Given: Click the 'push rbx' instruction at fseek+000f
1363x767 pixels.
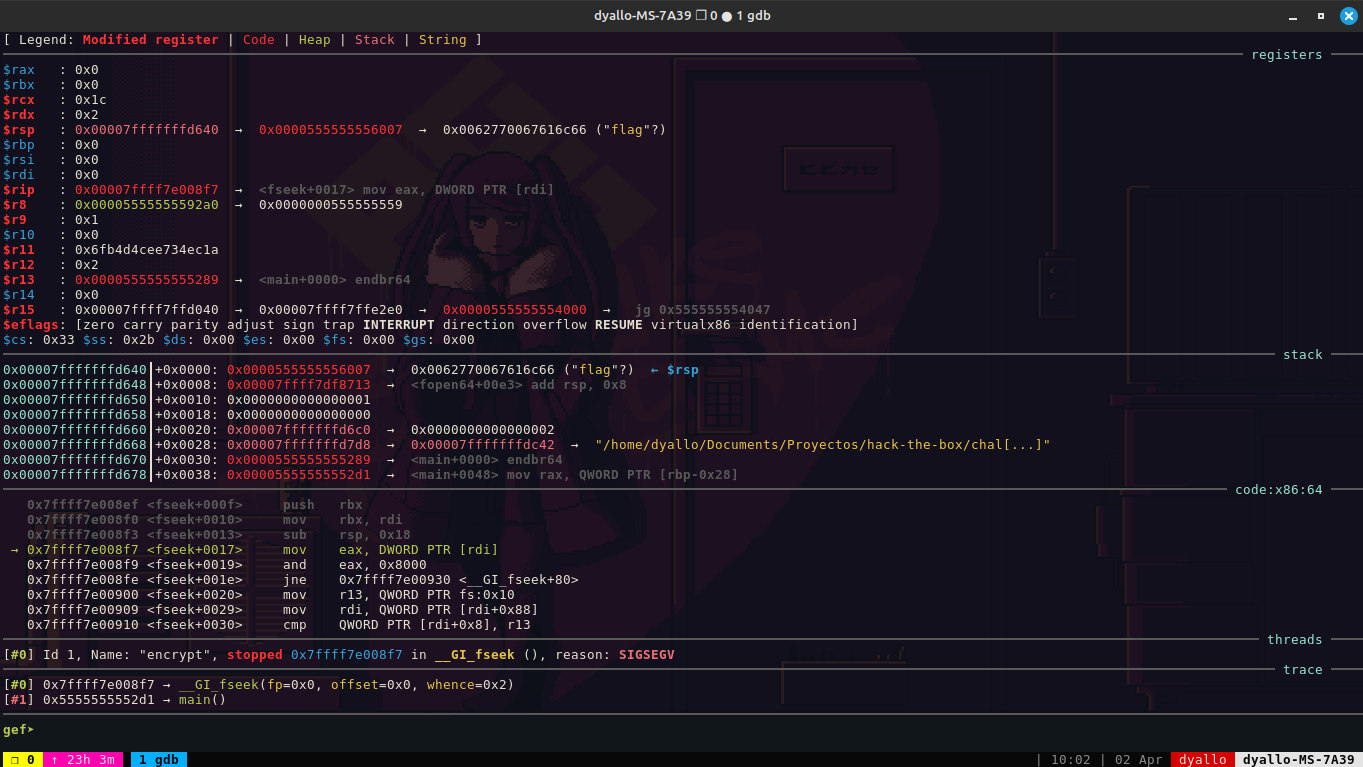Looking at the screenshot, I should 322,505.
